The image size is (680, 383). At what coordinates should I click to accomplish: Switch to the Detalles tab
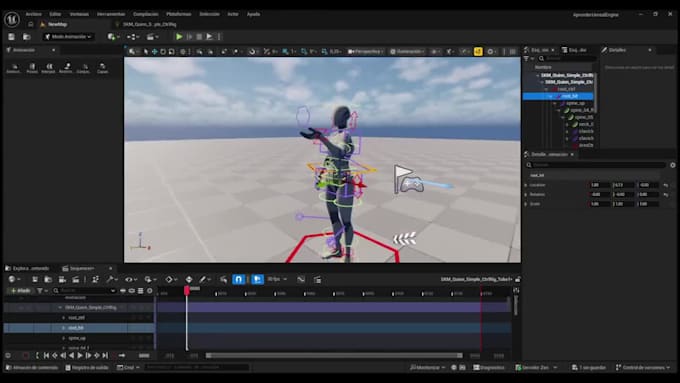[617, 50]
